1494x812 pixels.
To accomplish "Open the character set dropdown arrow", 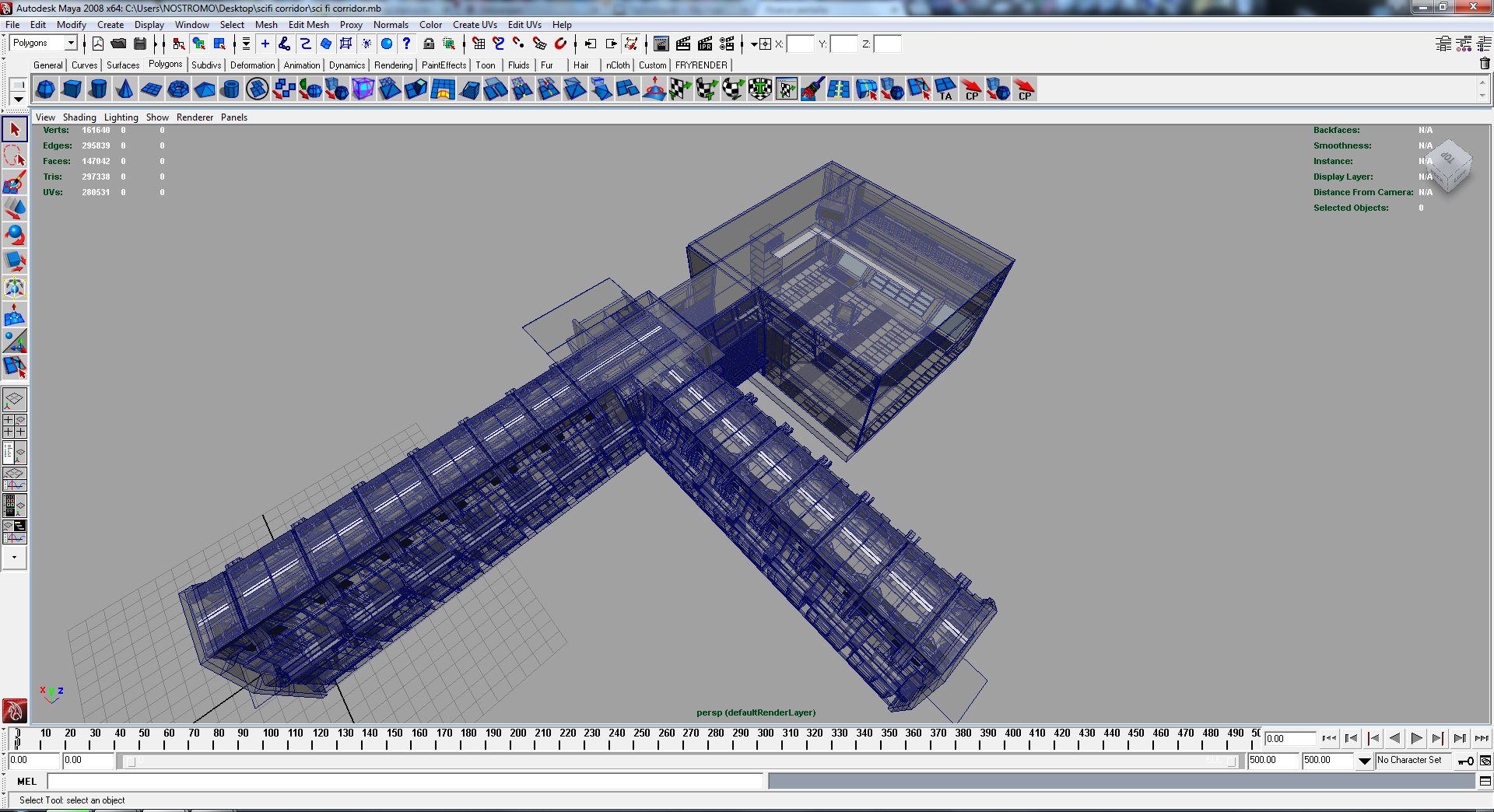I will pyautogui.click(x=1365, y=761).
